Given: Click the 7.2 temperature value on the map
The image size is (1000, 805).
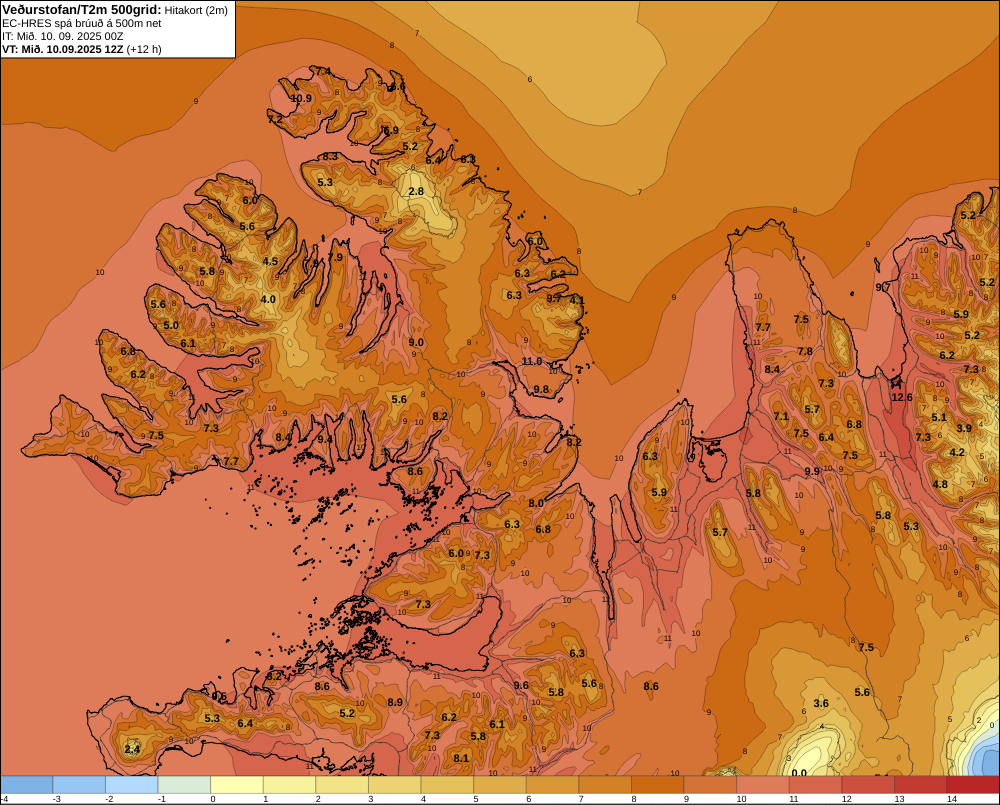Looking at the screenshot, I should pos(275,119).
